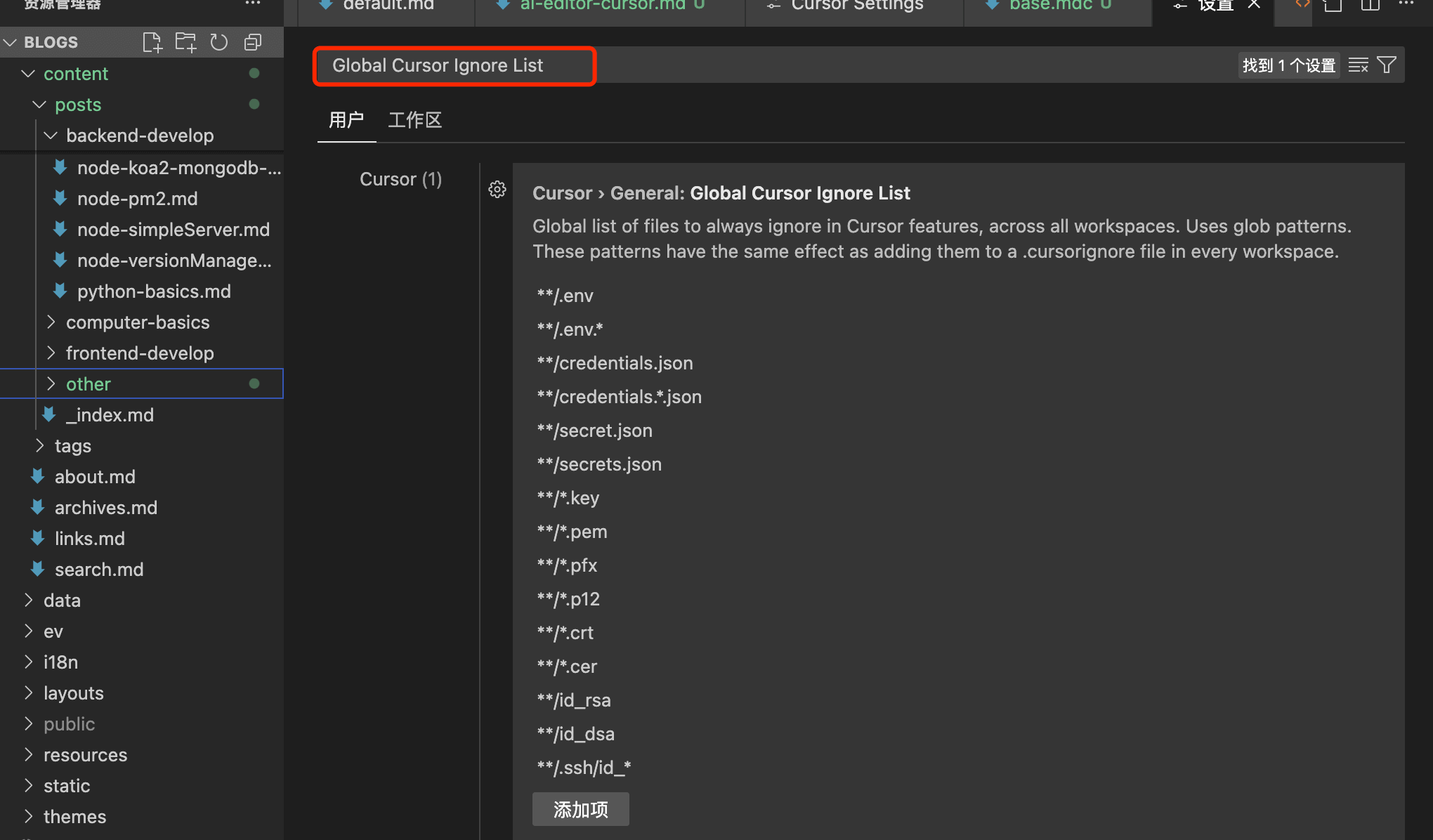Expand the other folder
Screen dimensions: 1433x840
[x=142, y=384]
